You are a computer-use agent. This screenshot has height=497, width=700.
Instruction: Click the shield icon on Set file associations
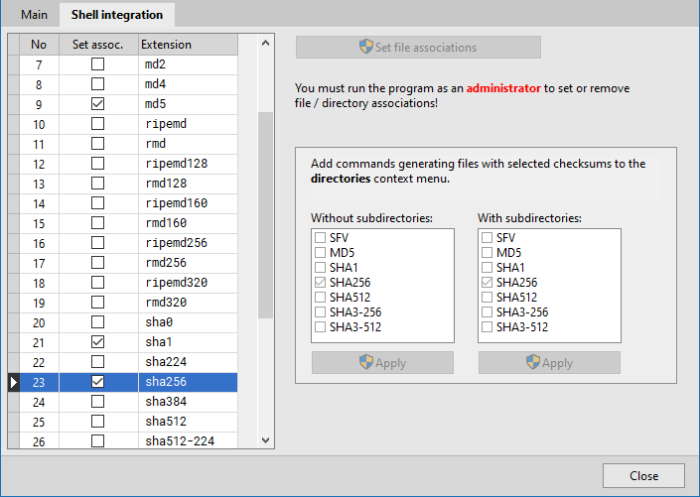(x=366, y=46)
